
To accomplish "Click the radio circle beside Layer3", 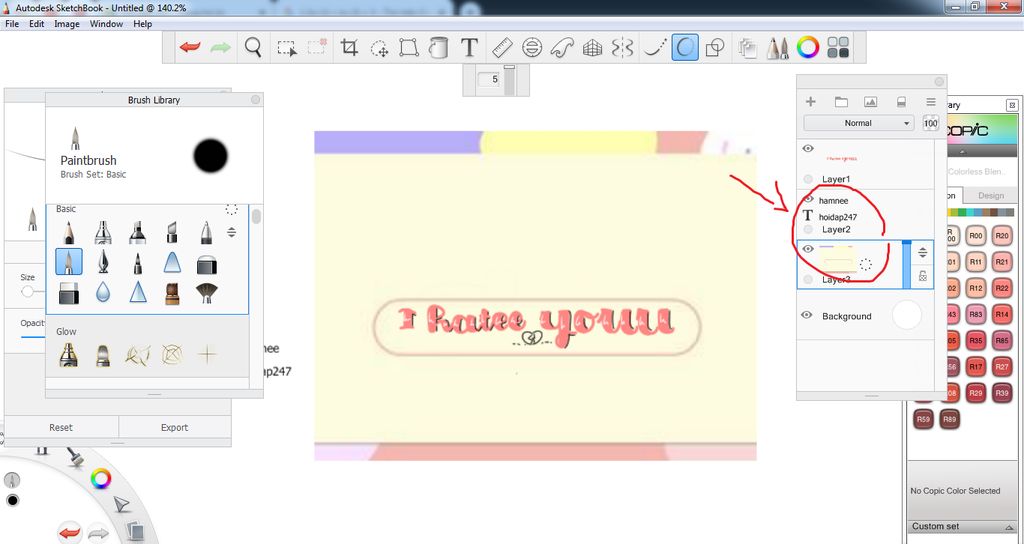I will point(808,280).
